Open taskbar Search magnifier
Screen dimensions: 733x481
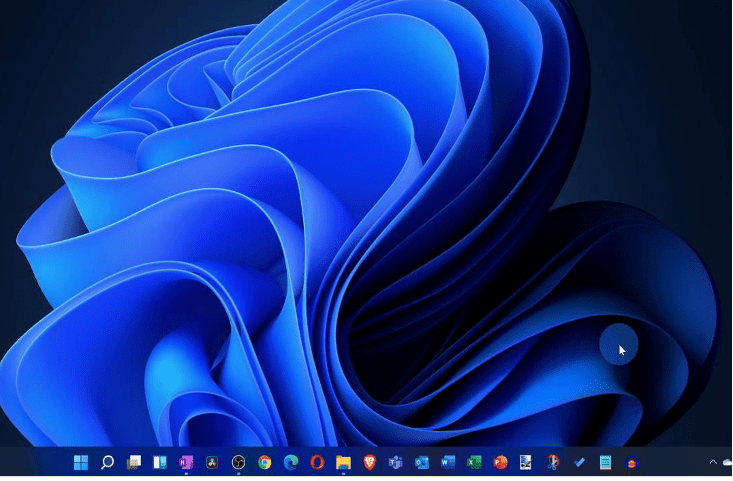(x=108, y=462)
